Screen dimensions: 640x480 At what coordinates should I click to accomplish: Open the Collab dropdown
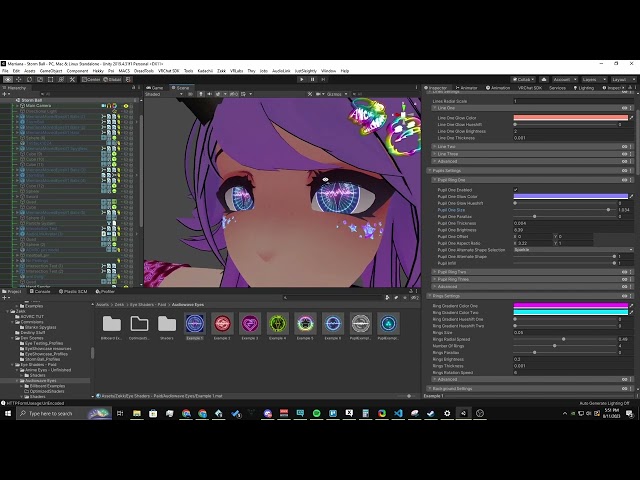[x=523, y=80]
